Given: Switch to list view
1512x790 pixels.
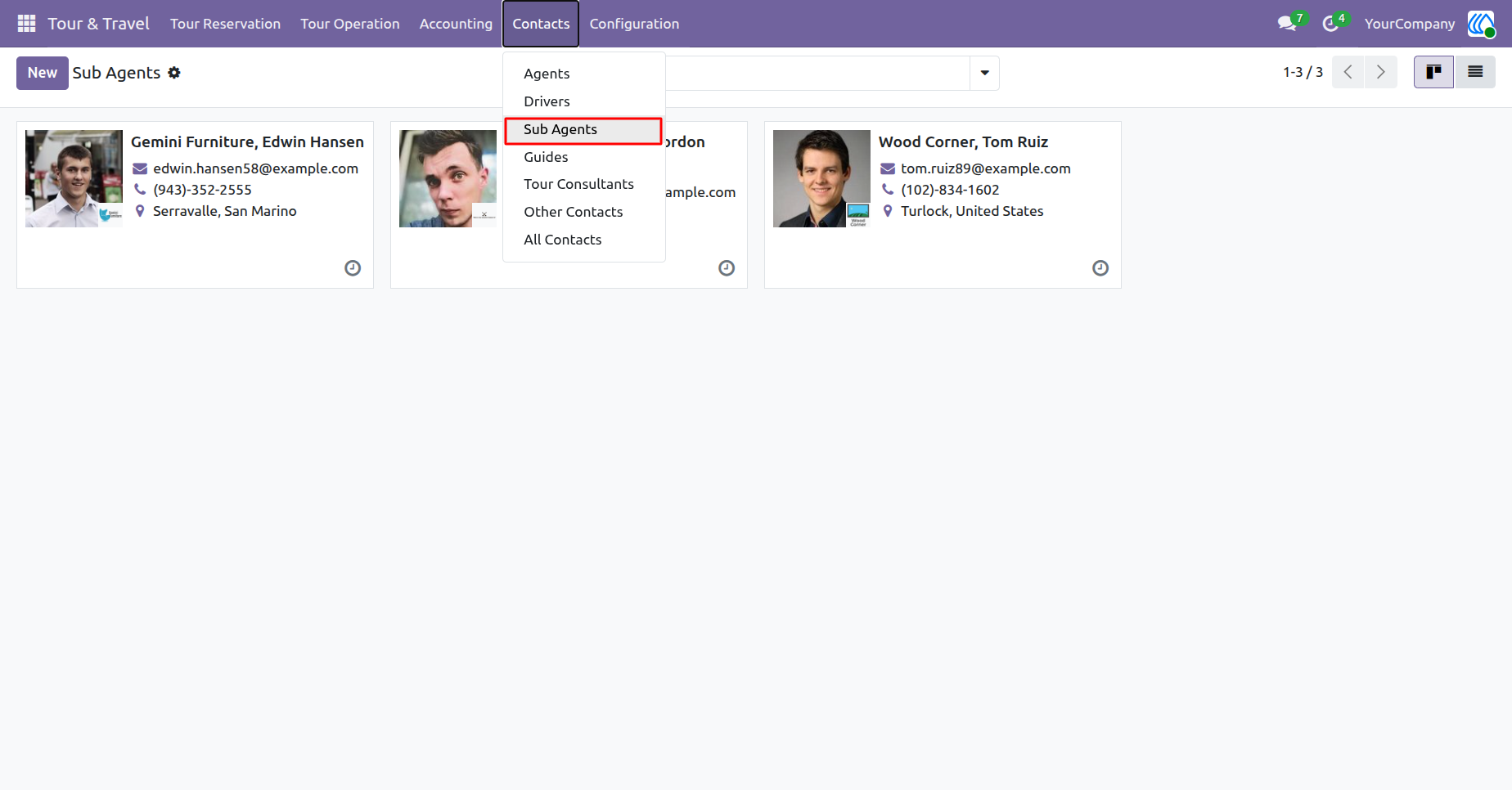Looking at the screenshot, I should pos(1475,72).
